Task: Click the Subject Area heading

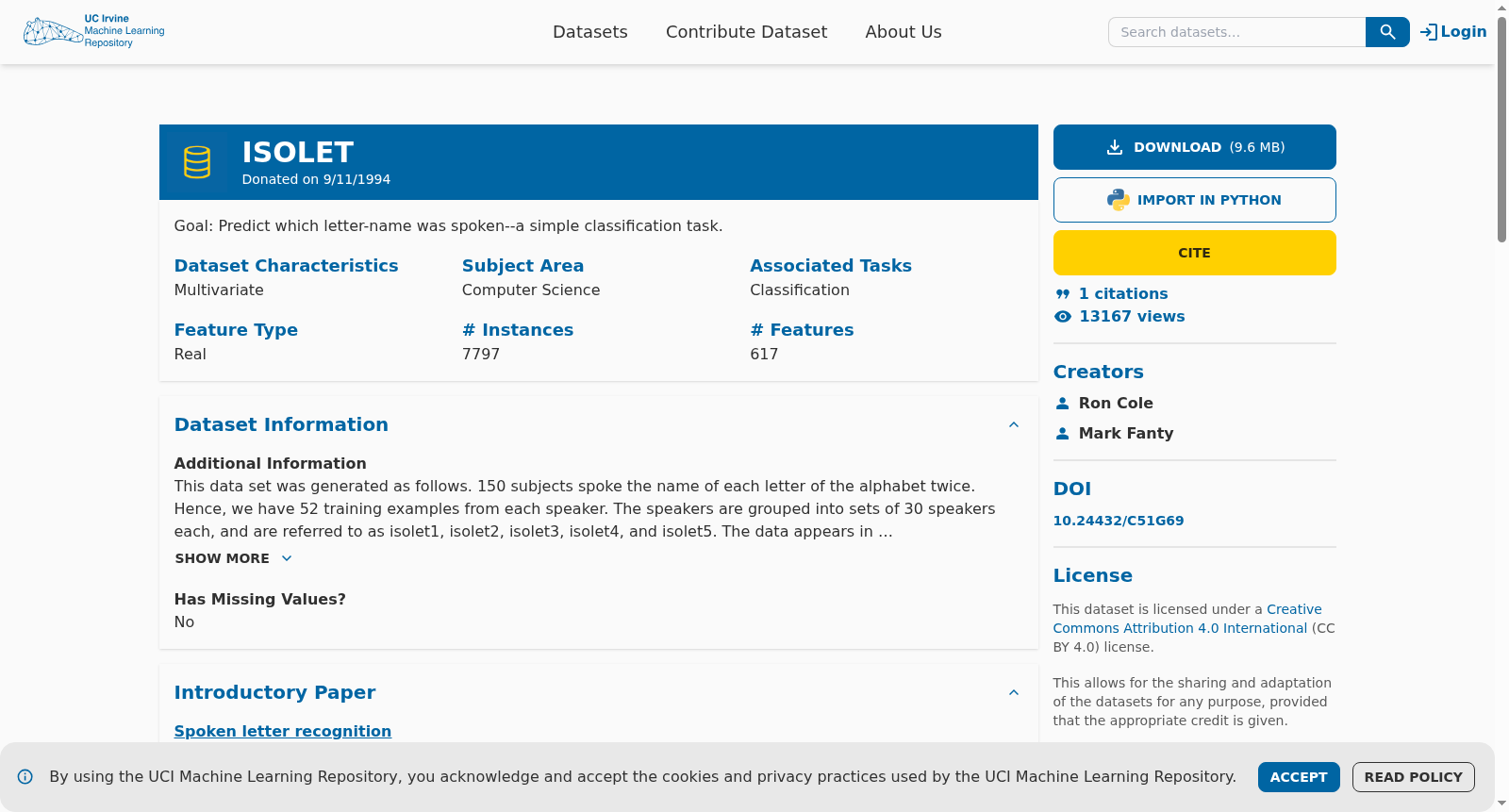Action: click(x=522, y=266)
